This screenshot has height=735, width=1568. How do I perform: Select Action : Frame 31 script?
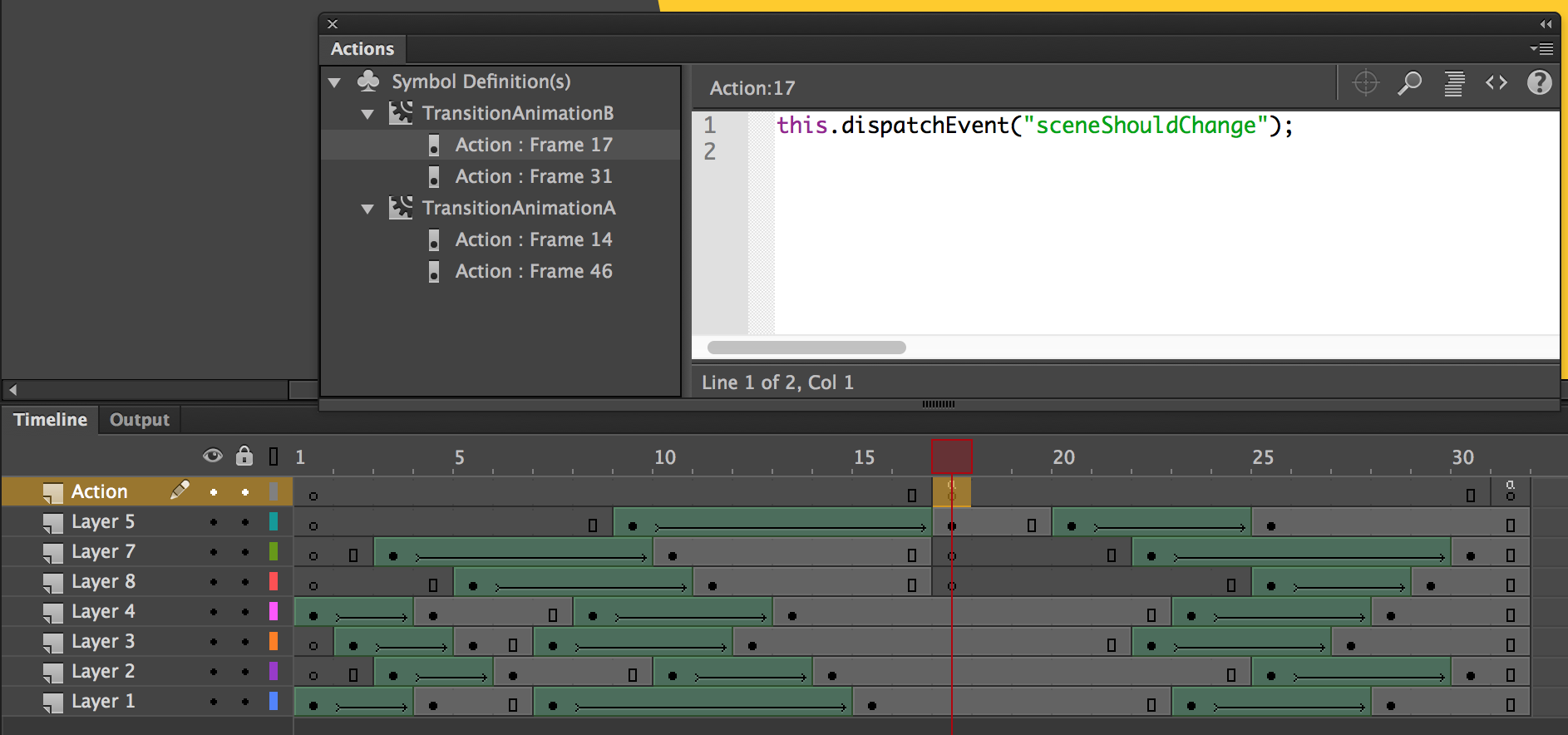(533, 176)
